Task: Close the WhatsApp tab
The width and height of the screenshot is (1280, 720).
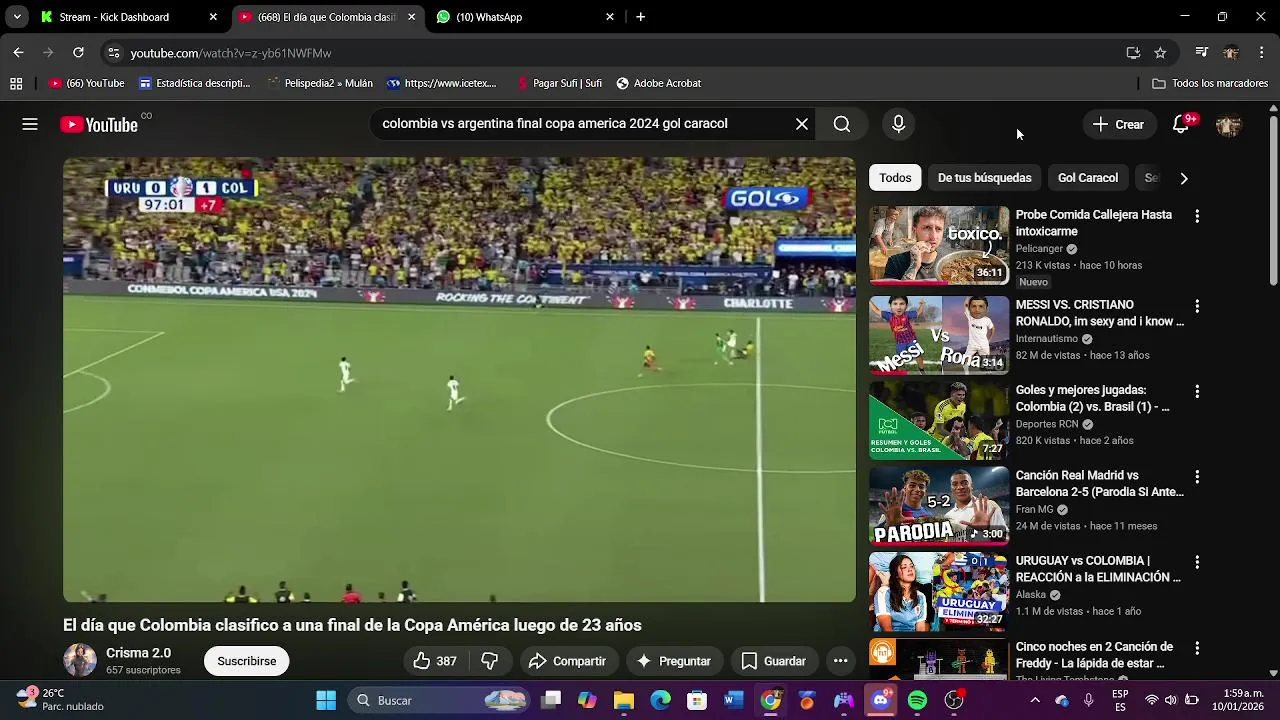Action: 610,17
